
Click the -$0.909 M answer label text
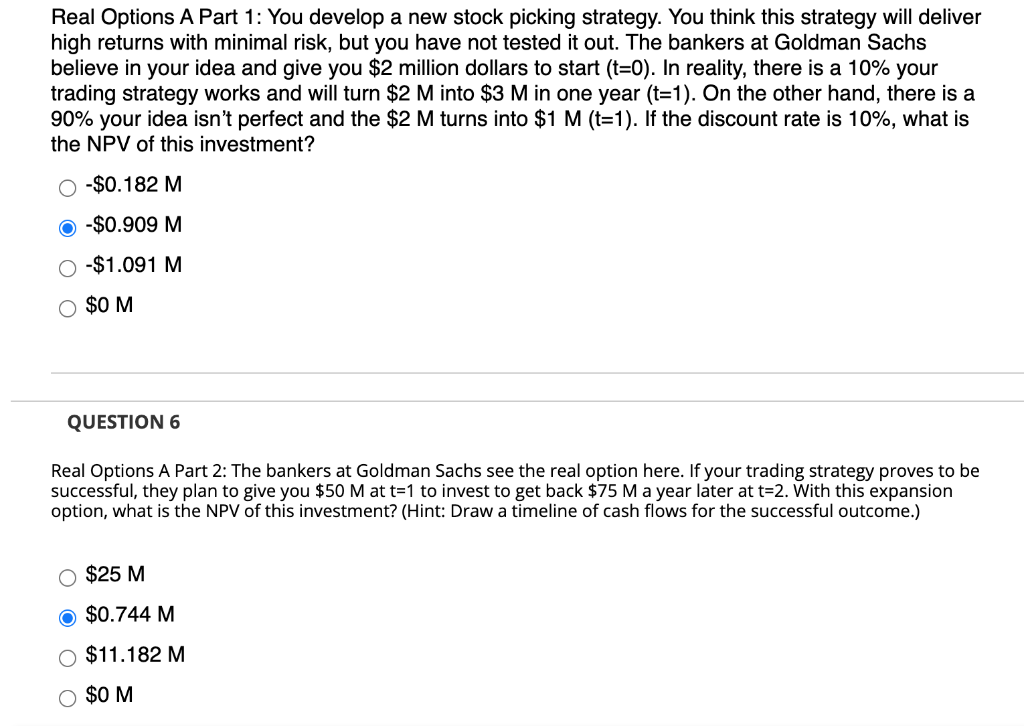[x=133, y=225]
